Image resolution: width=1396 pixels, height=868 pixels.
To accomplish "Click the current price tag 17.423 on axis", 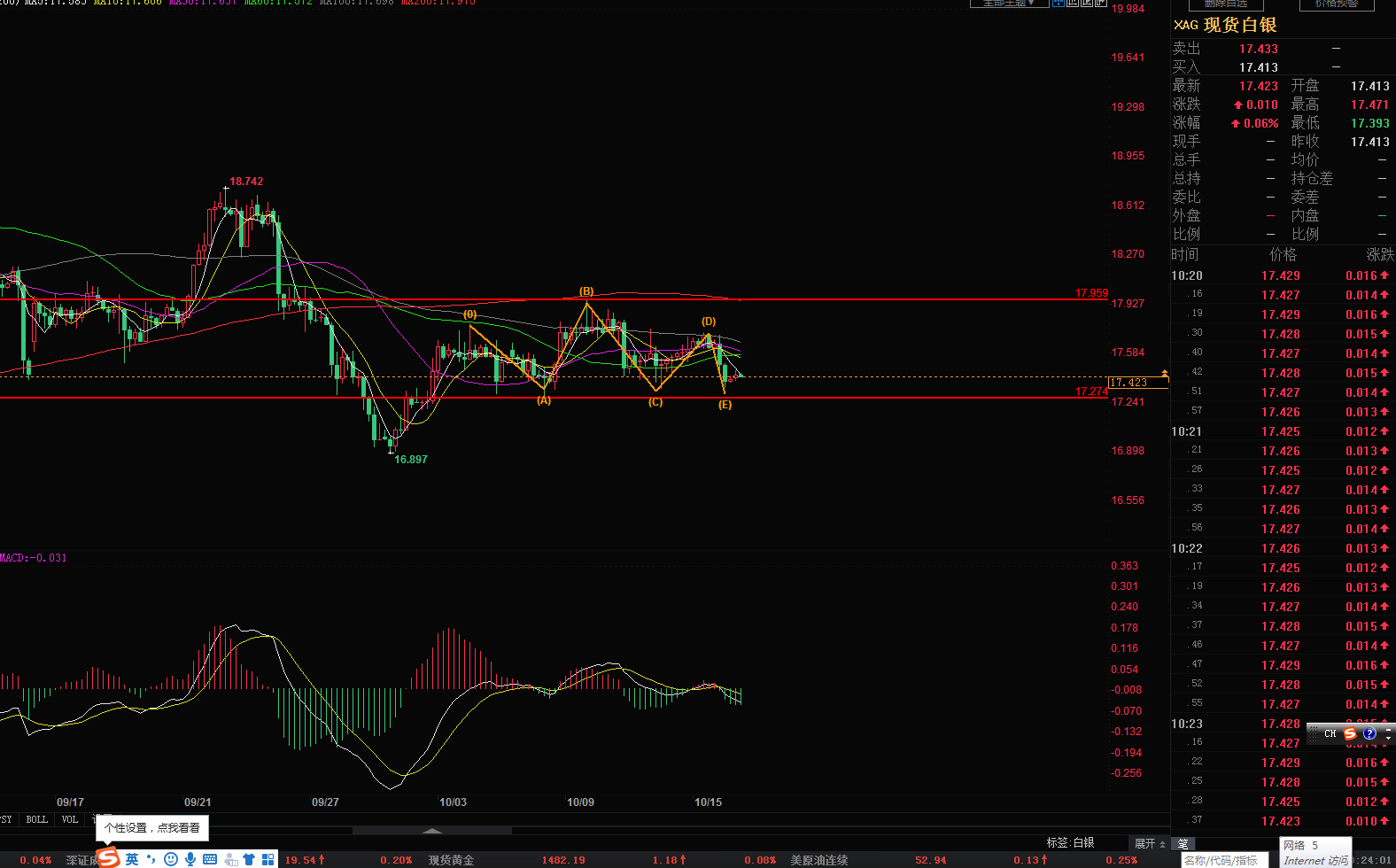I will pos(1137,383).
